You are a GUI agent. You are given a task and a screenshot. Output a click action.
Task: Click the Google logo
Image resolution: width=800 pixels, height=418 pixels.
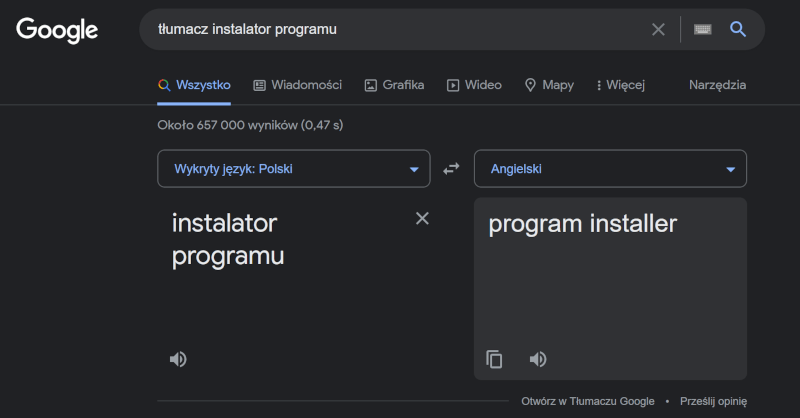57,30
